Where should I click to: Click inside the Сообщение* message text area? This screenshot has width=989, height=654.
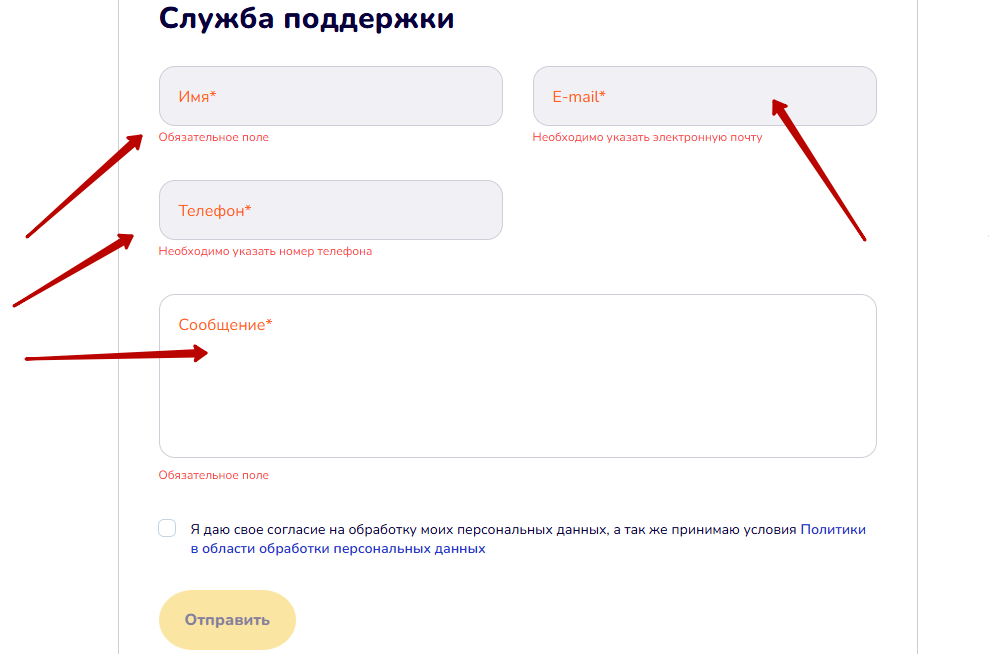518,376
